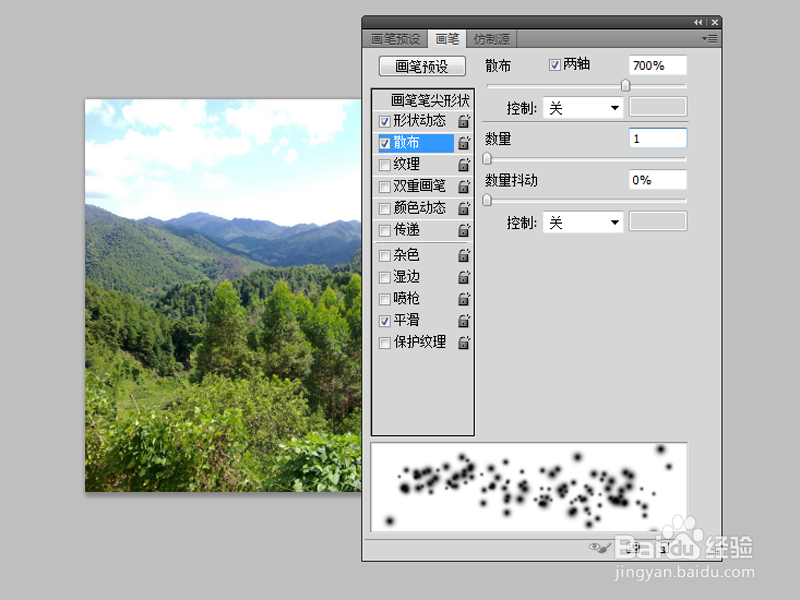Click the mountain landscape photo

pos(223,295)
